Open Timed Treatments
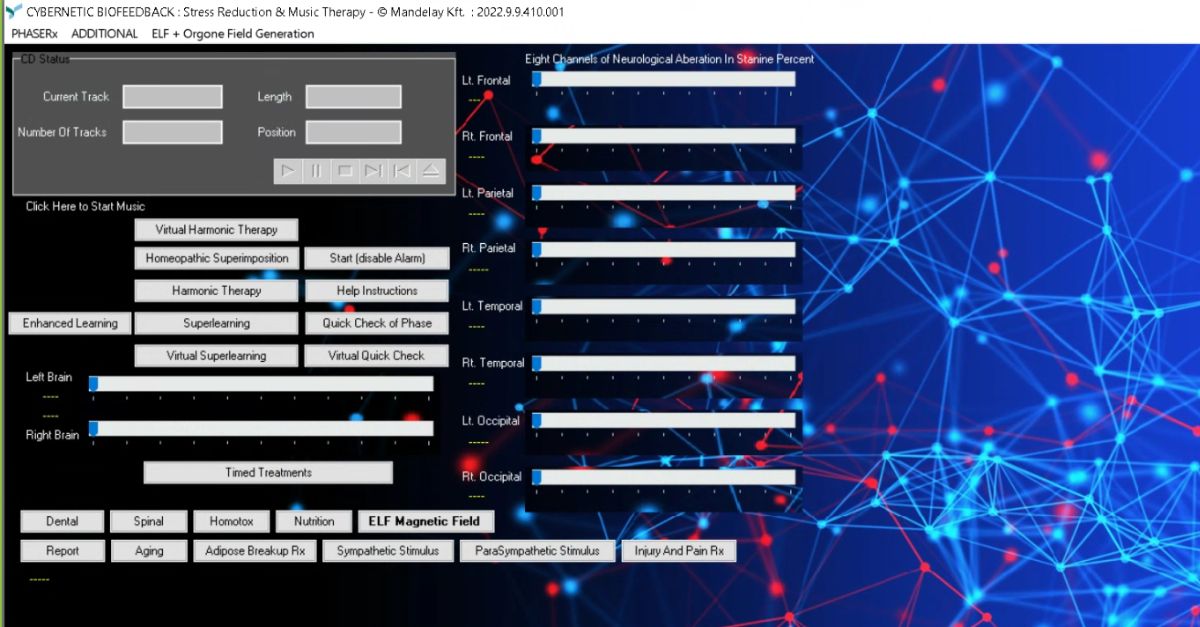This screenshot has width=1200, height=627. (x=268, y=473)
